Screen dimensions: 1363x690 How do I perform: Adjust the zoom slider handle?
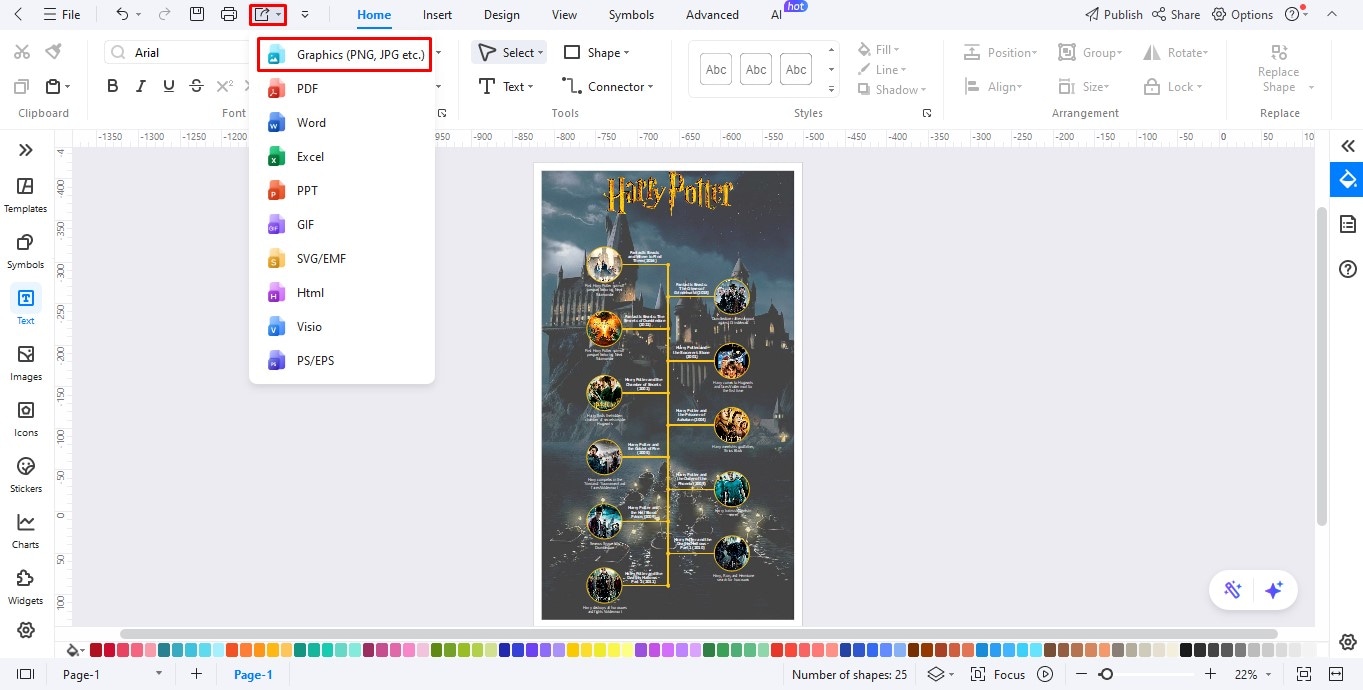(x=1106, y=674)
